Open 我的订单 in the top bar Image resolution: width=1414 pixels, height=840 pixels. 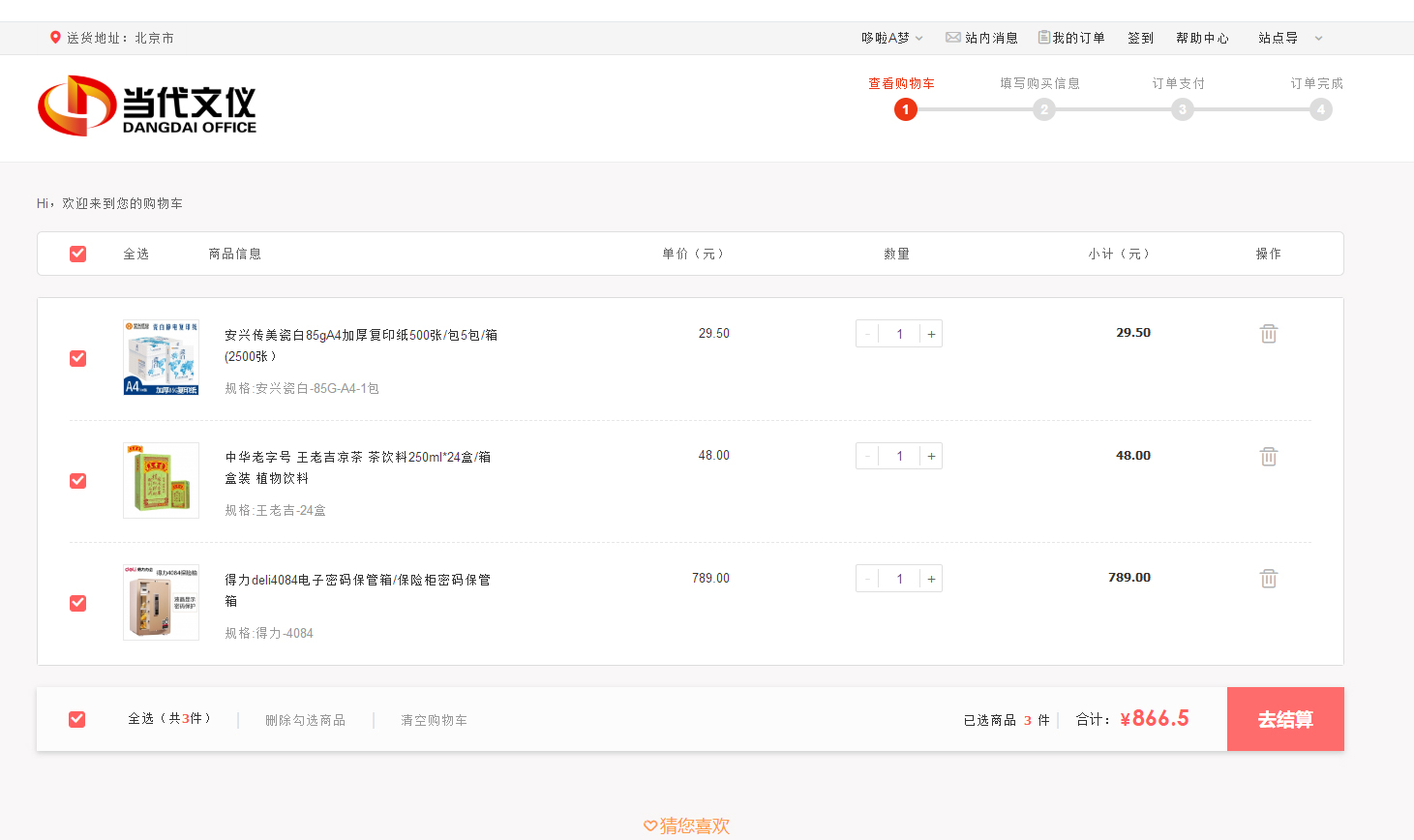[1078, 38]
